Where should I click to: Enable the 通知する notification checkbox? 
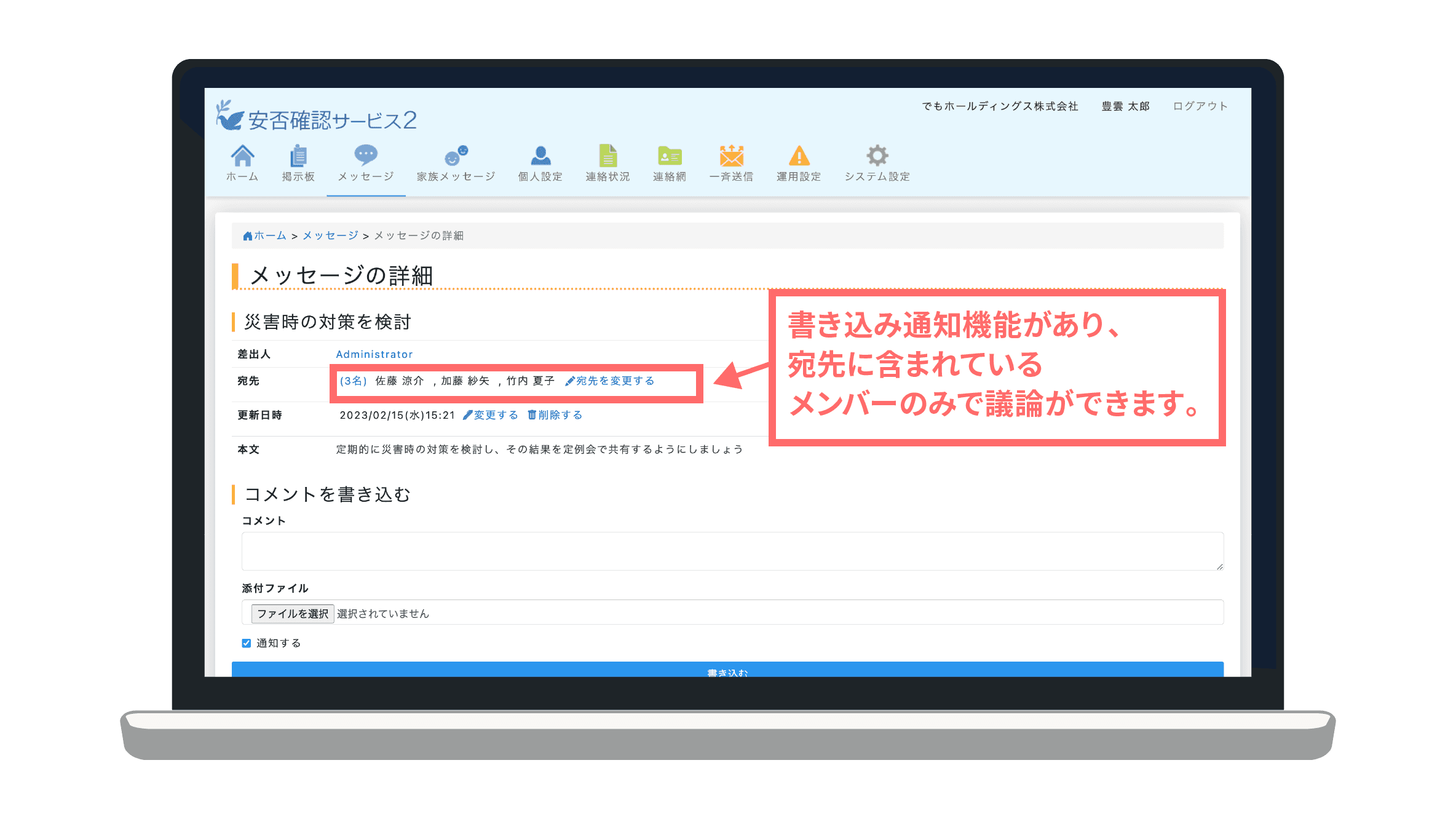click(246, 643)
